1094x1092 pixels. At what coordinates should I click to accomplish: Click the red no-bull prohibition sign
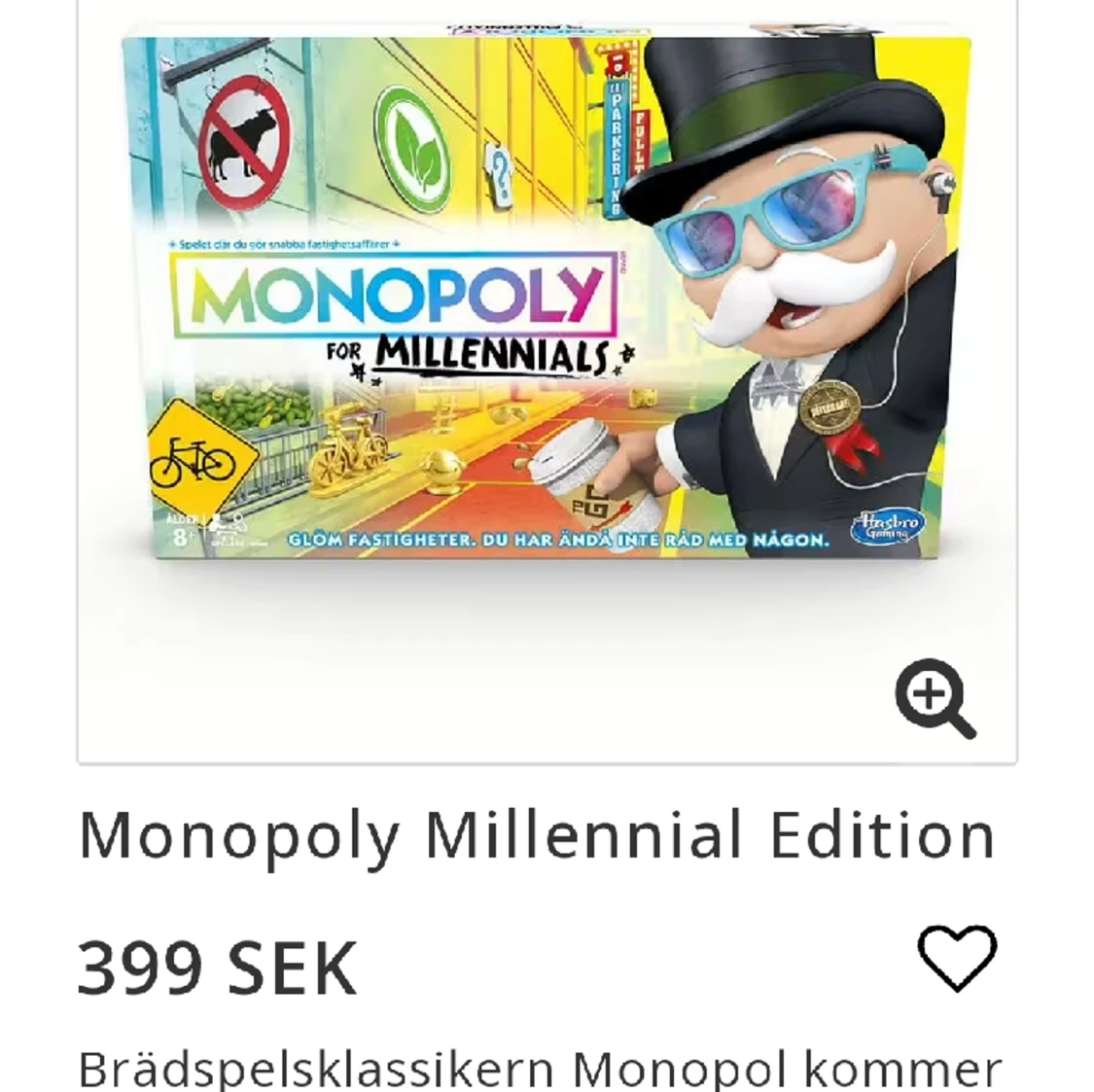[x=244, y=145]
